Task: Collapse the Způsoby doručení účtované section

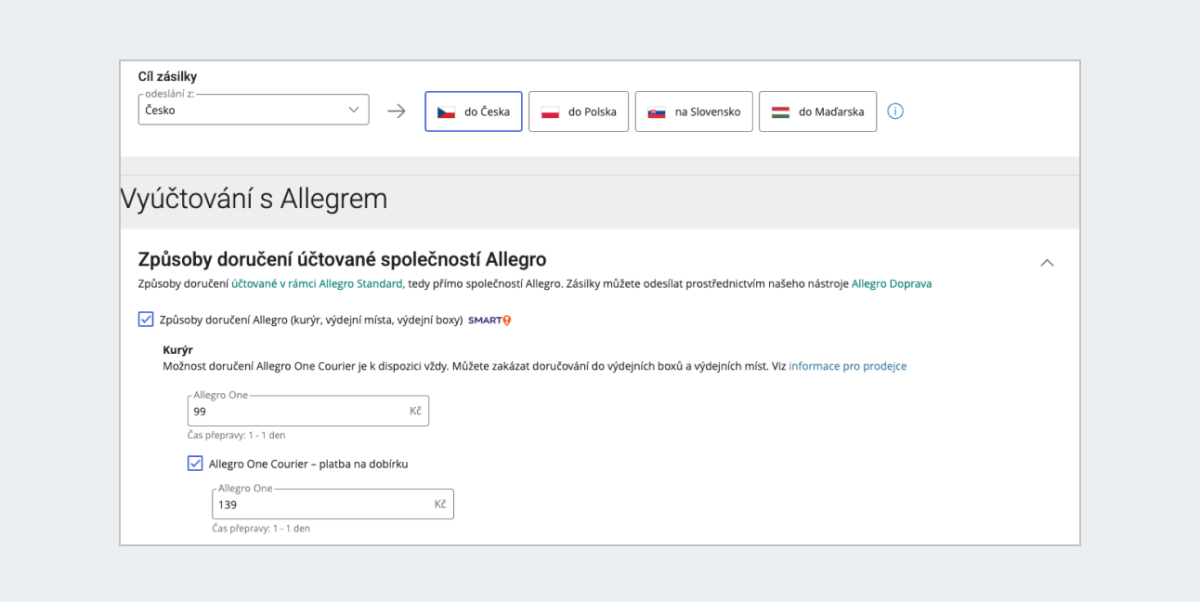Action: pyautogui.click(x=1047, y=263)
